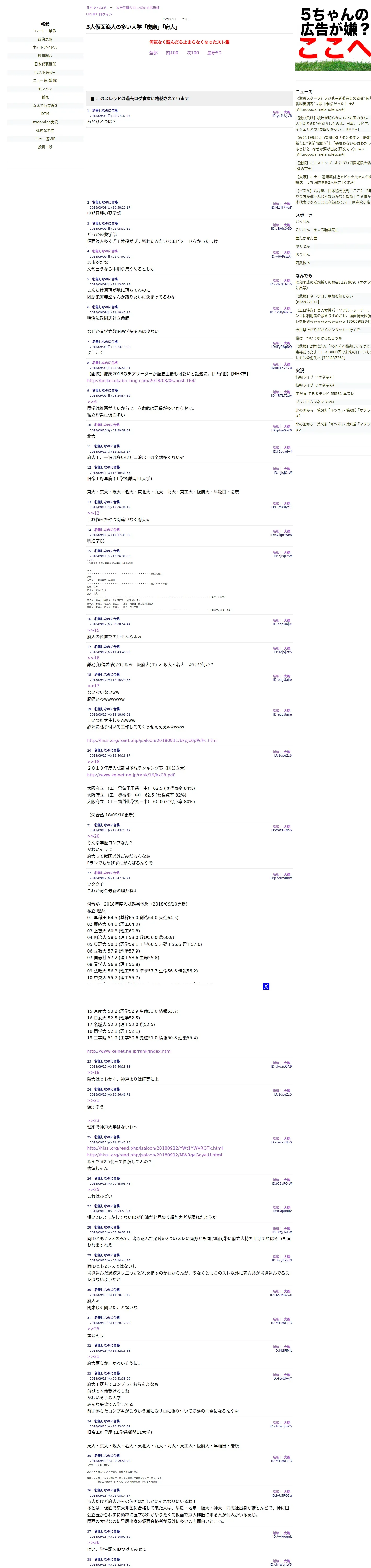Screen dimensions: 371x1568
Task: Follow the >>16 anchor in post 17
Action: [93, 658]
